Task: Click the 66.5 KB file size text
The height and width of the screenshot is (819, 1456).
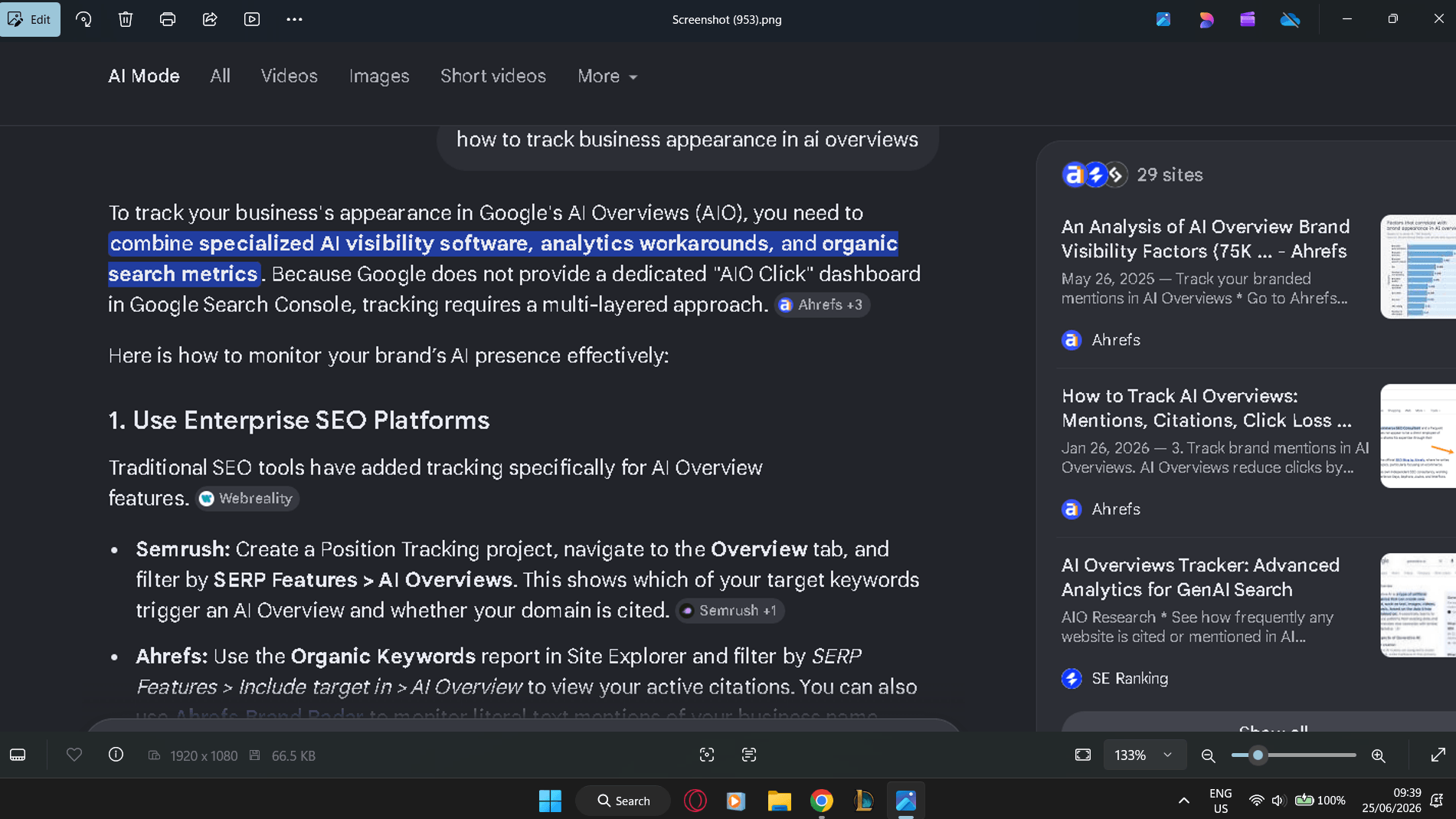Action: tap(293, 756)
